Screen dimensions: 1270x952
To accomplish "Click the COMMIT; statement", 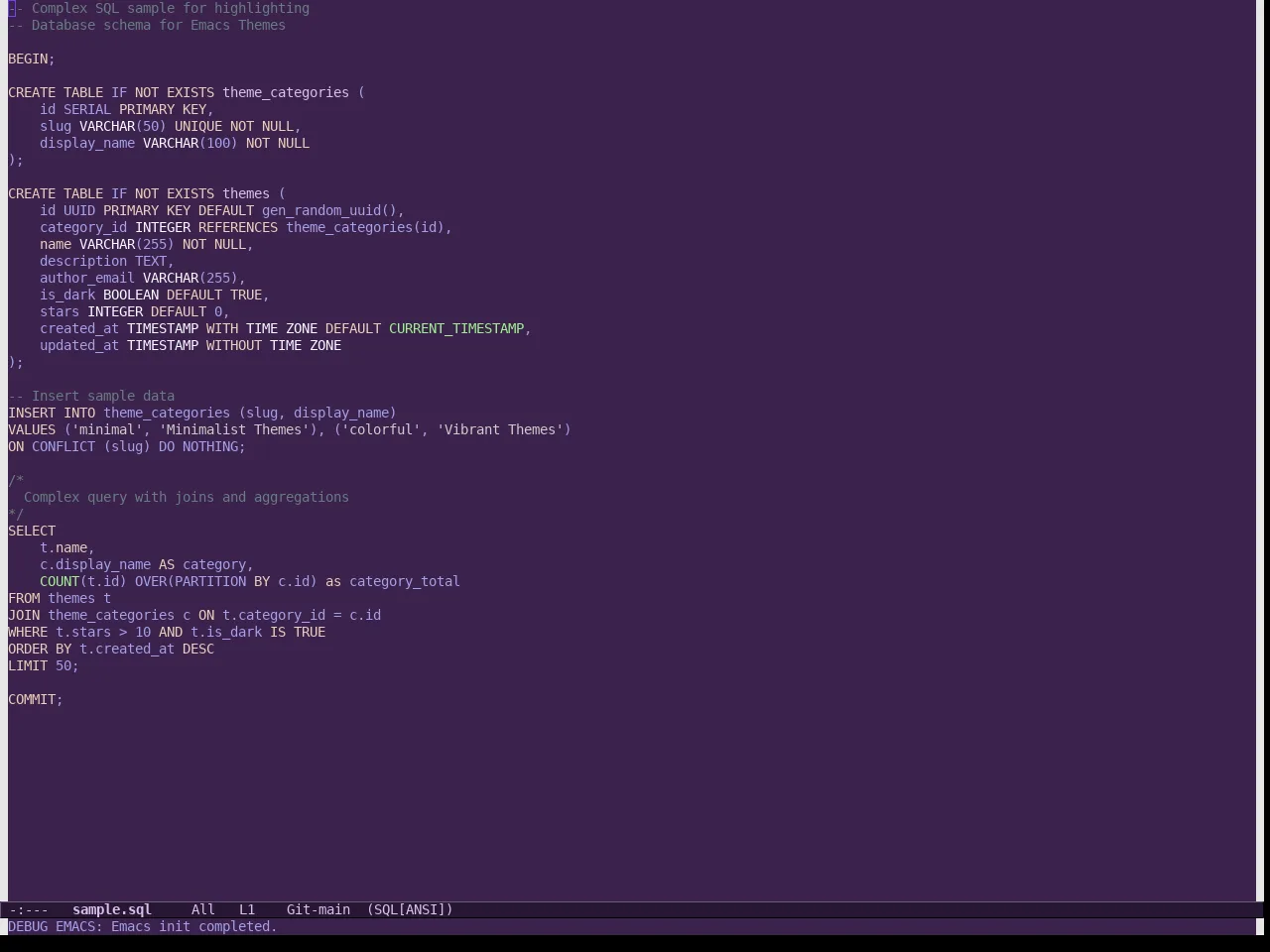I will pos(36,699).
